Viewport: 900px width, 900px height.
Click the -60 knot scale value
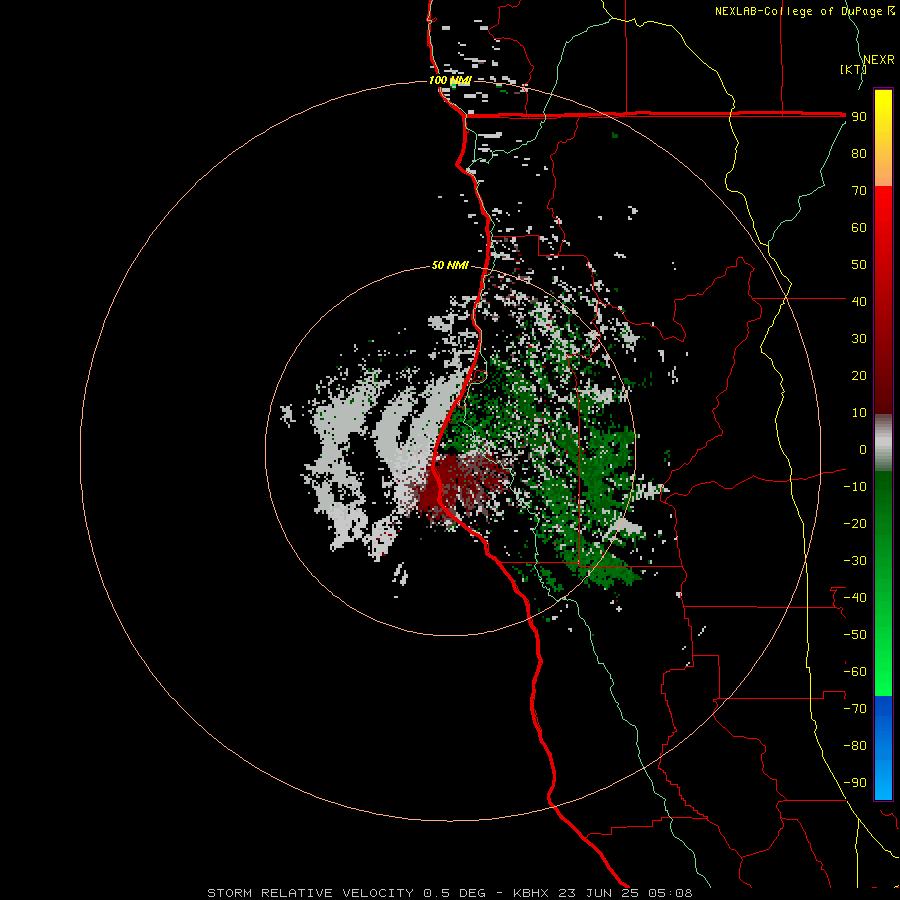pos(855,672)
